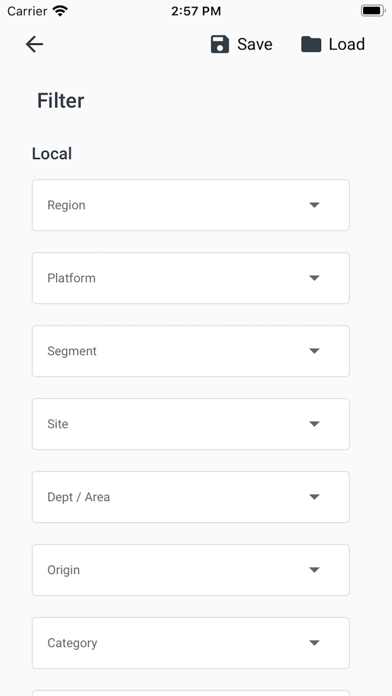Click the Dept / Area dropdown arrow
Viewport: 392px width, 696px height.
pyautogui.click(x=314, y=497)
